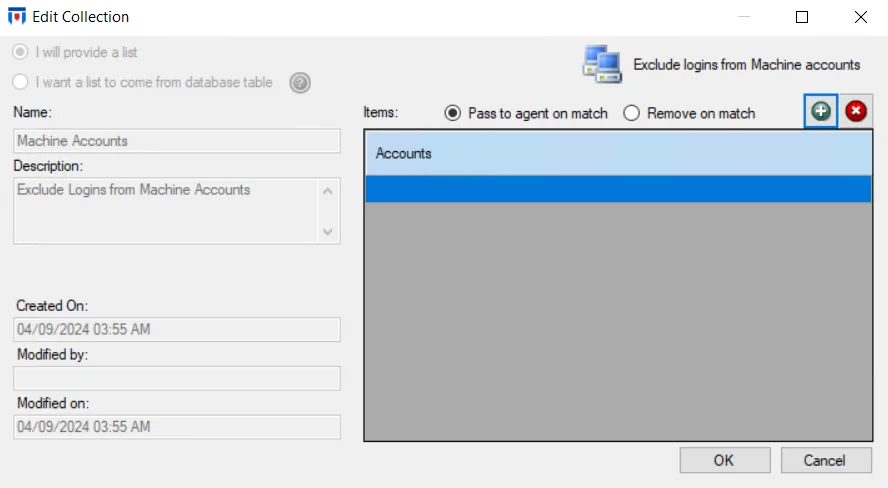Click the machine accounts computers icon

click(602, 65)
